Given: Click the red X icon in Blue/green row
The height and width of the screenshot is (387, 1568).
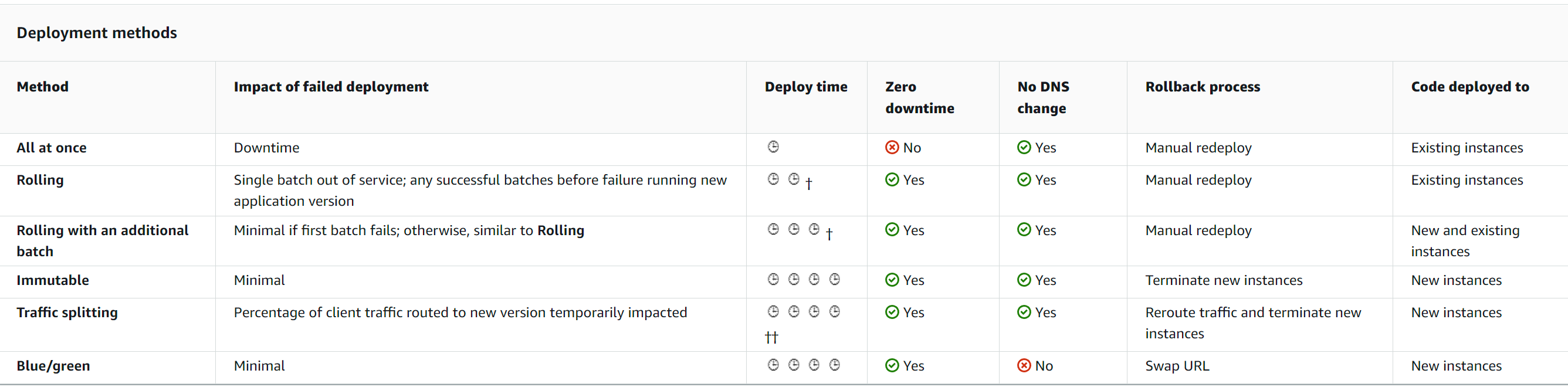Looking at the screenshot, I should tap(1024, 365).
